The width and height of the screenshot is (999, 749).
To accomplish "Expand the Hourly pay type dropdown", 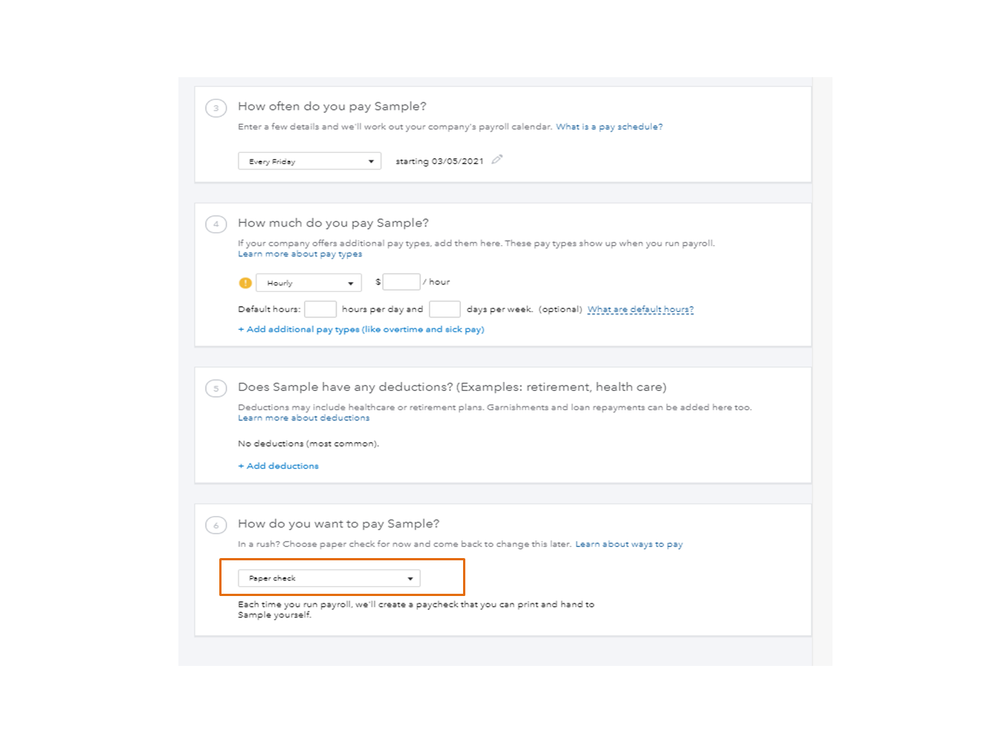I will [308, 283].
